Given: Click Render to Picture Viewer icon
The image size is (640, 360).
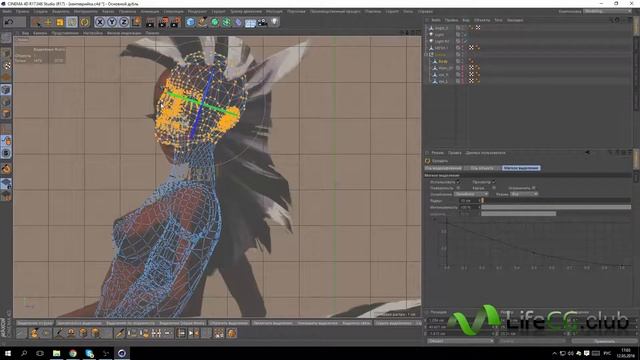Looking at the screenshot, I should click(x=163, y=22).
